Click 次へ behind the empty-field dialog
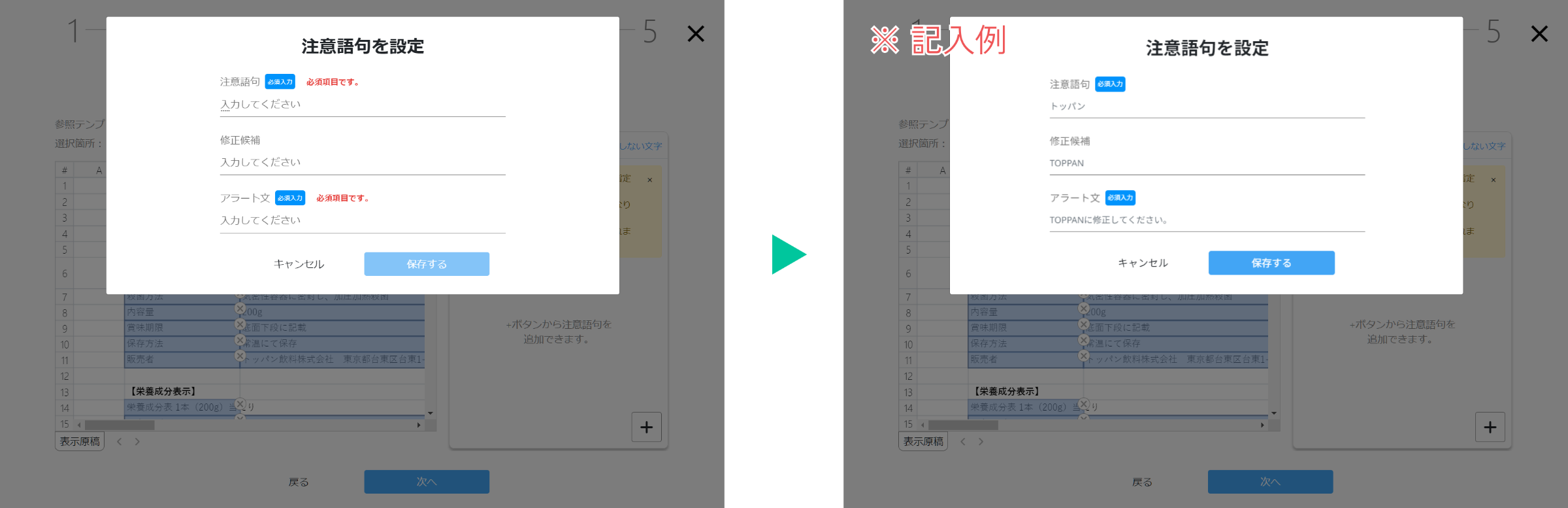The height and width of the screenshot is (508, 1568). pos(427,482)
